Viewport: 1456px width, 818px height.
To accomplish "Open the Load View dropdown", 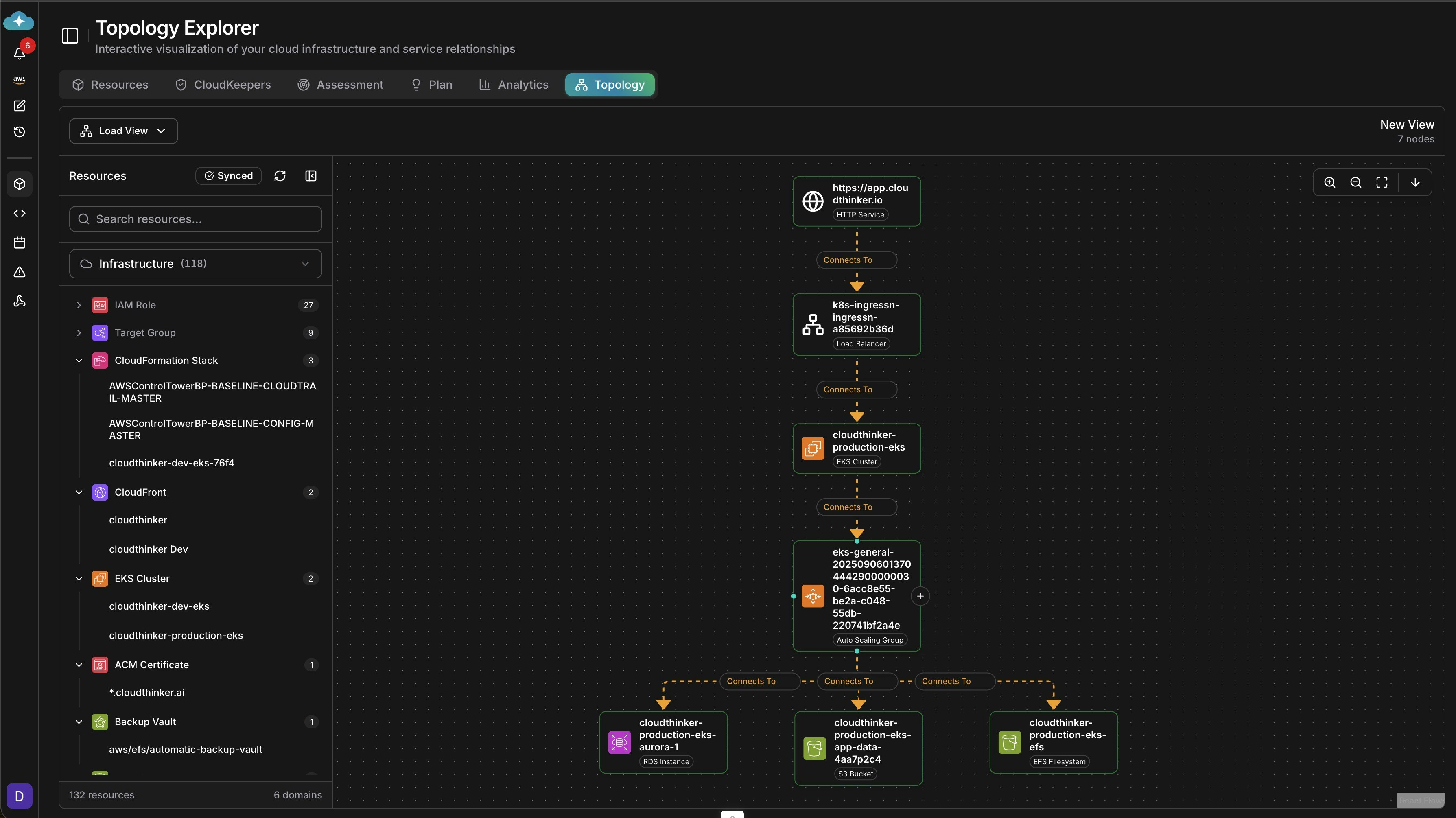I will tap(123, 131).
